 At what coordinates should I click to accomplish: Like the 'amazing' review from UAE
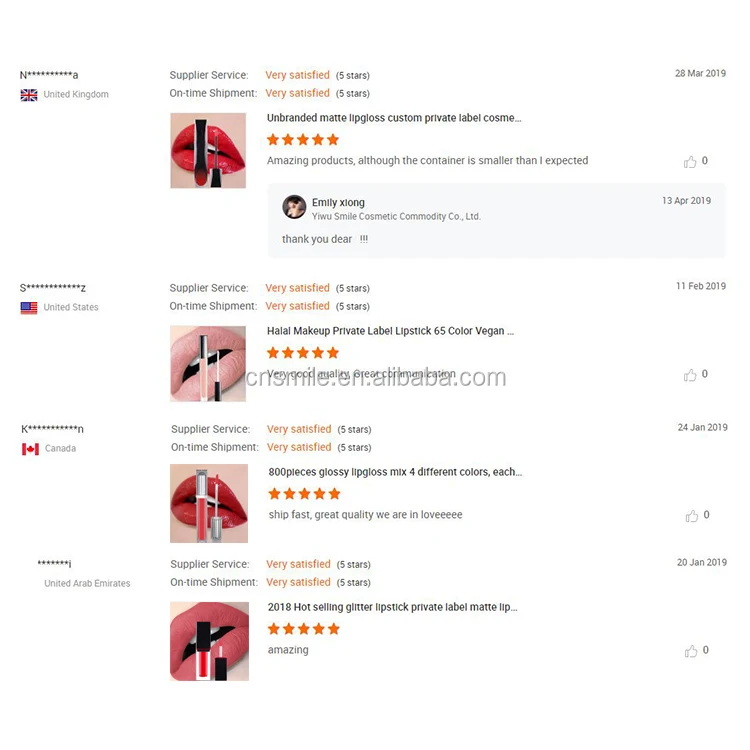(691, 651)
